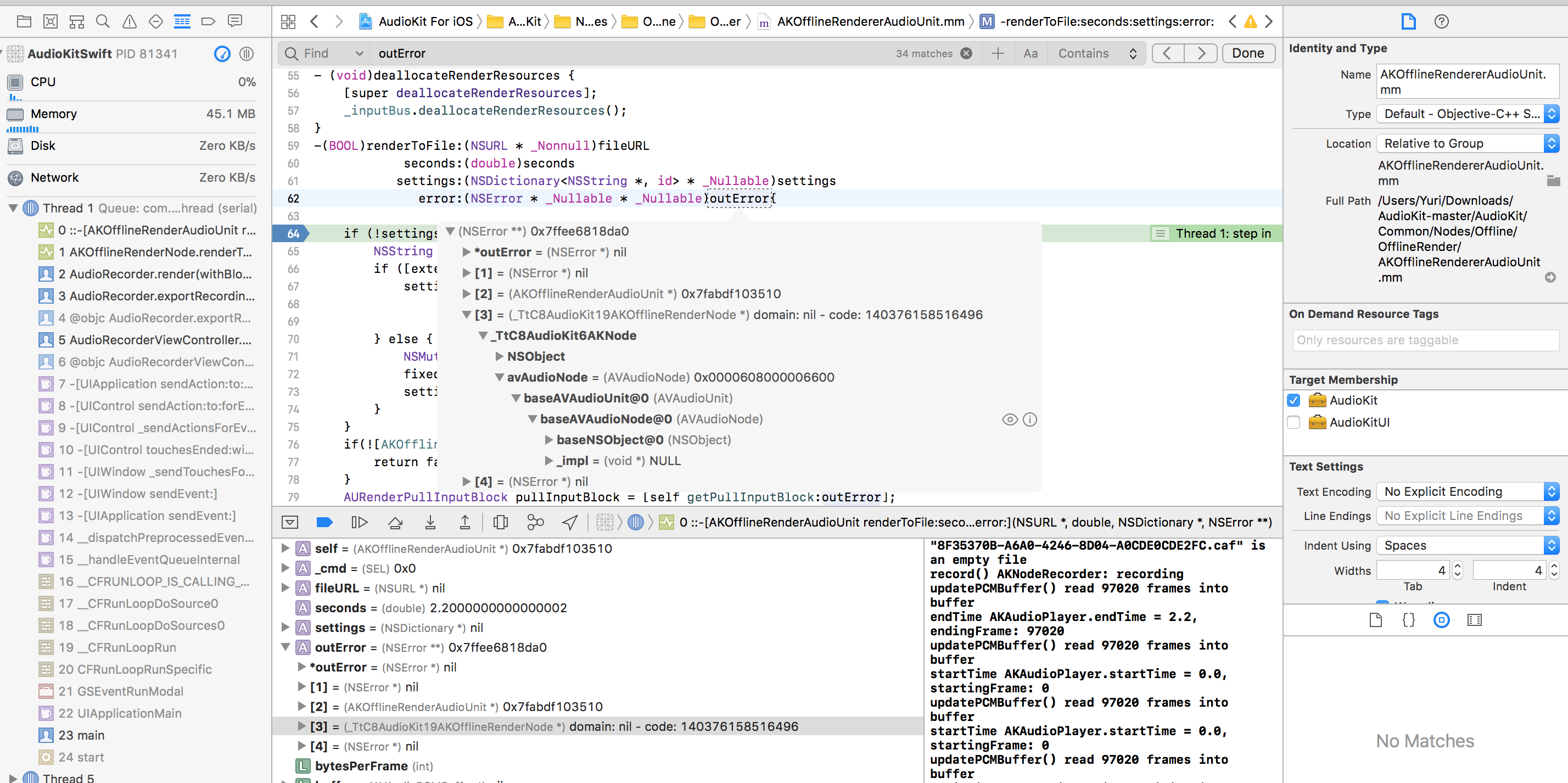Show the File inspector
The width and height of the screenshot is (1568, 783).
click(1409, 22)
